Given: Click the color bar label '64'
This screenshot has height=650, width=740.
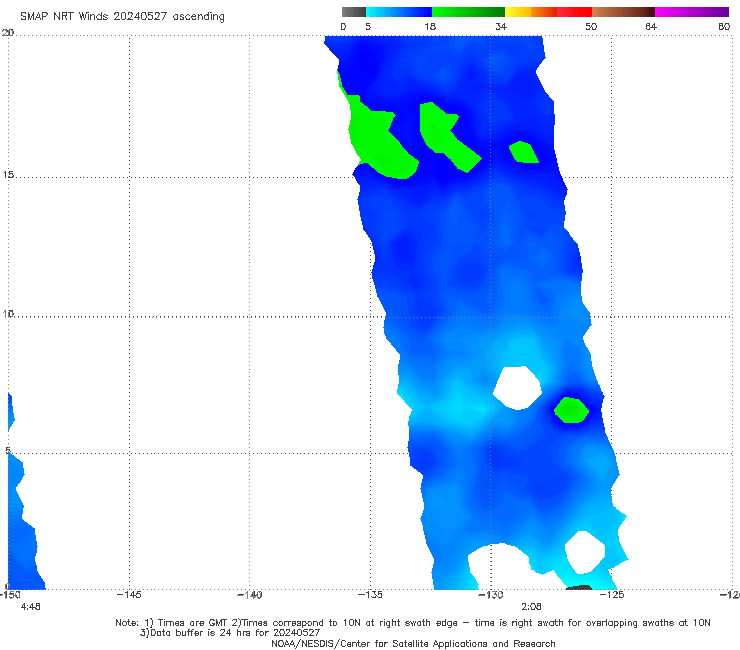Looking at the screenshot, I should [651, 27].
